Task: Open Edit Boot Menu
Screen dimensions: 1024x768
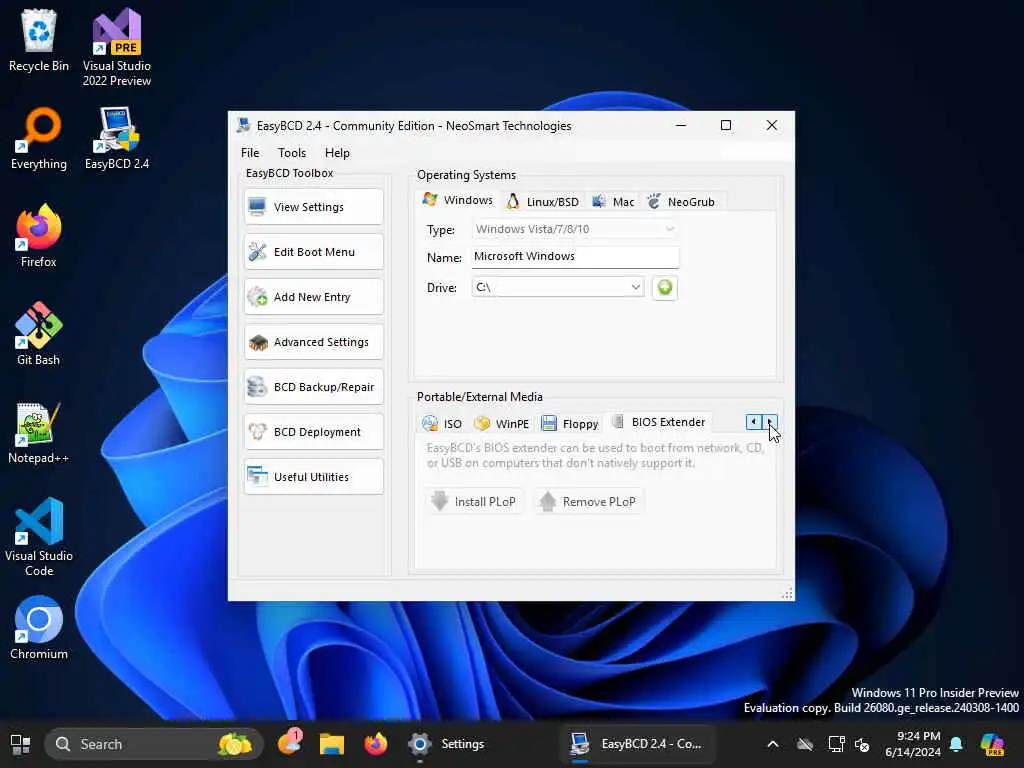Action: pyautogui.click(x=313, y=252)
